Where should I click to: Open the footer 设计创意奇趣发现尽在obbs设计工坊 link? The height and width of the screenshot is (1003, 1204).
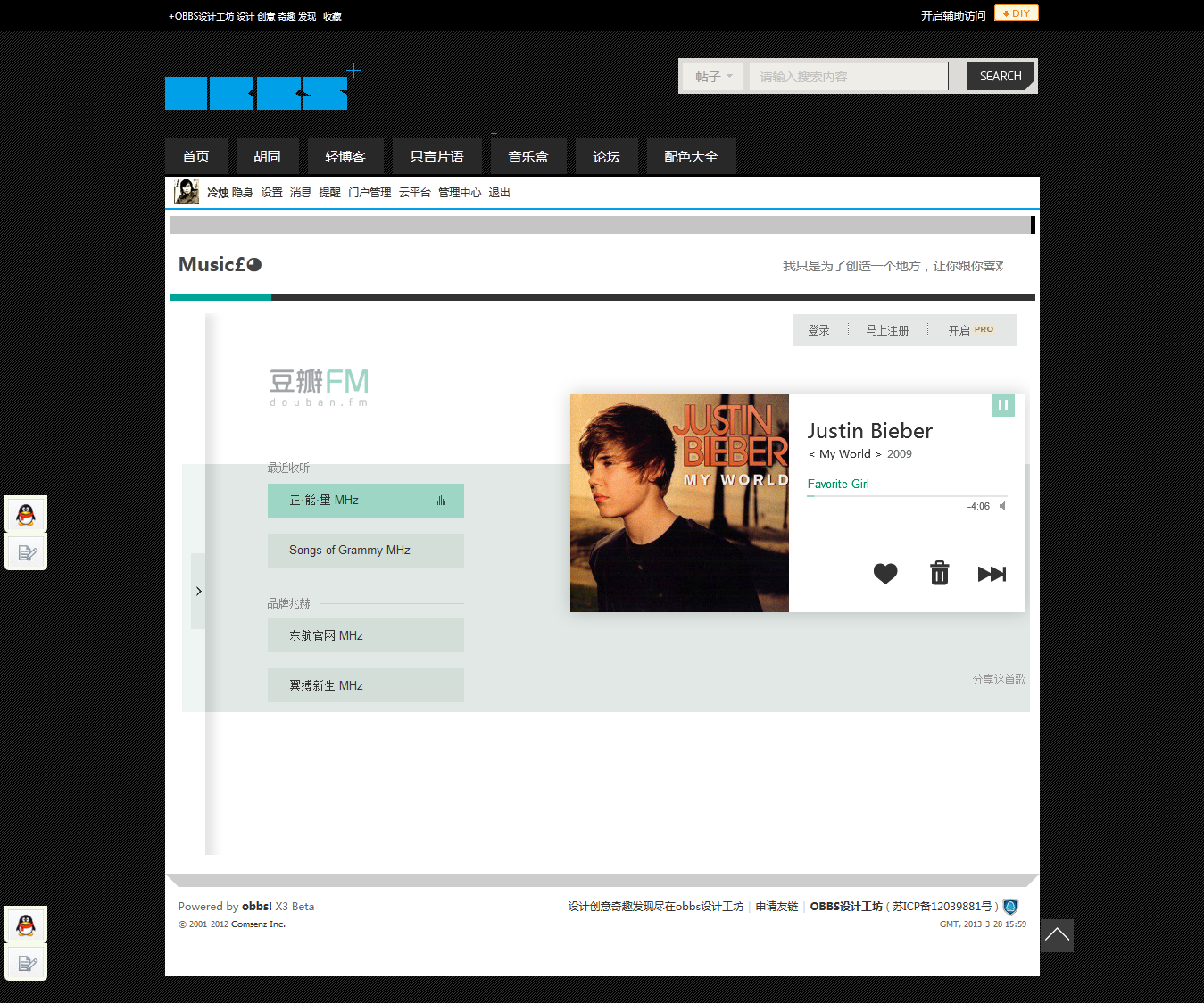click(656, 907)
